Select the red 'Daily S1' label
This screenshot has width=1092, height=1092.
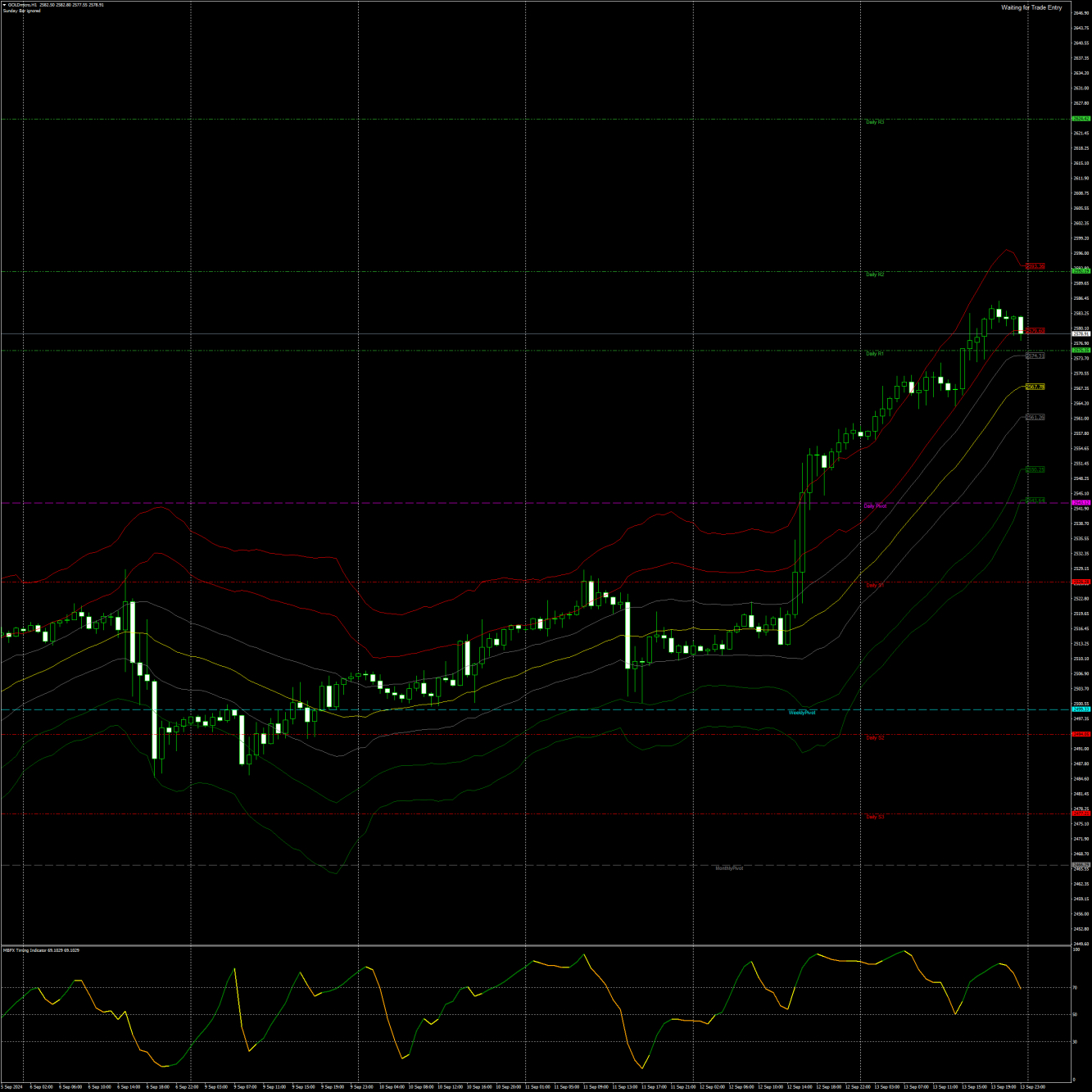pyautogui.click(x=875, y=586)
